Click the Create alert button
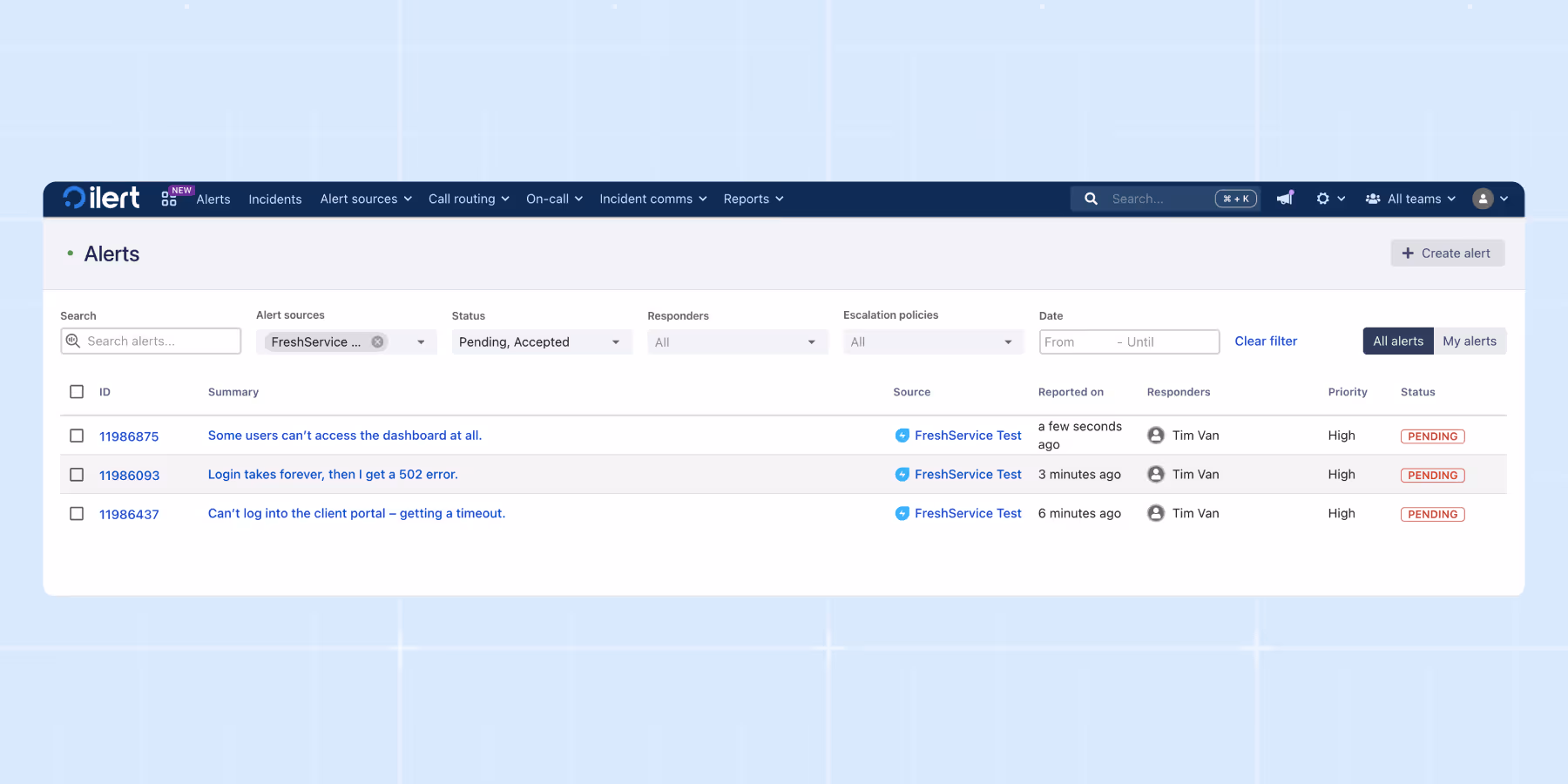Viewport: 1568px width, 784px height. click(1448, 253)
